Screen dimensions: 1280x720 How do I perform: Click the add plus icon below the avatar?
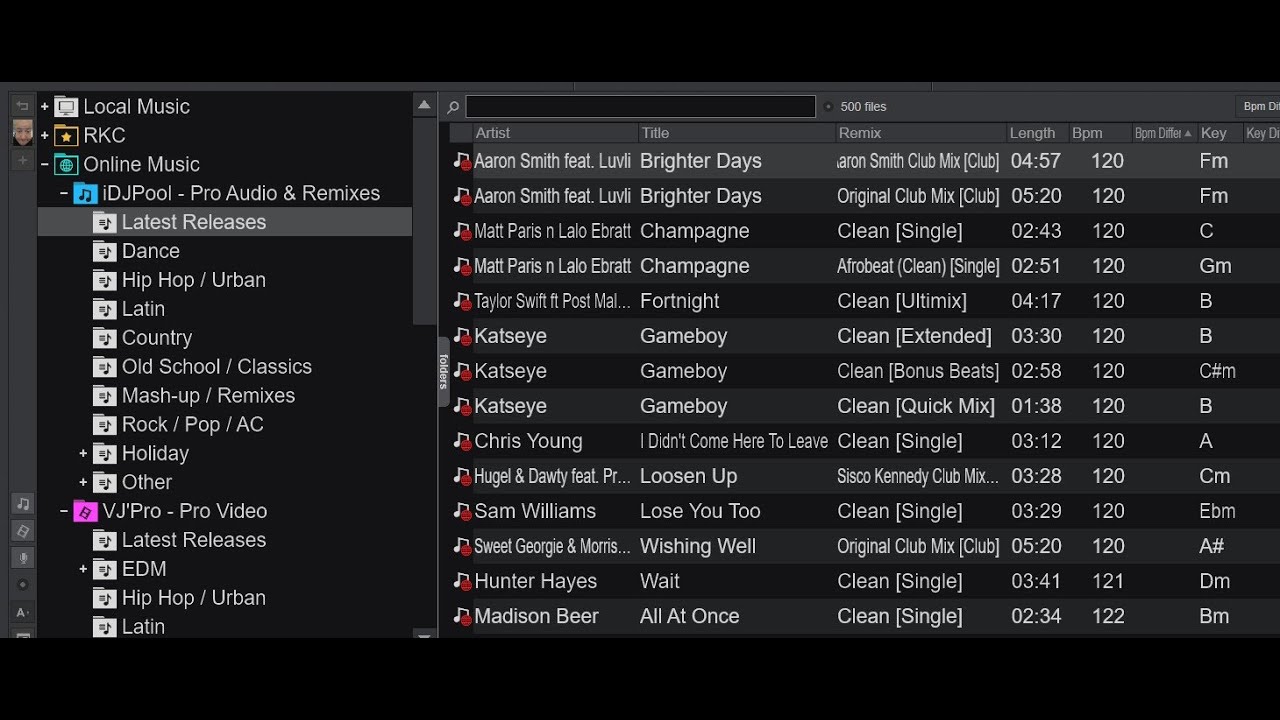(22, 160)
